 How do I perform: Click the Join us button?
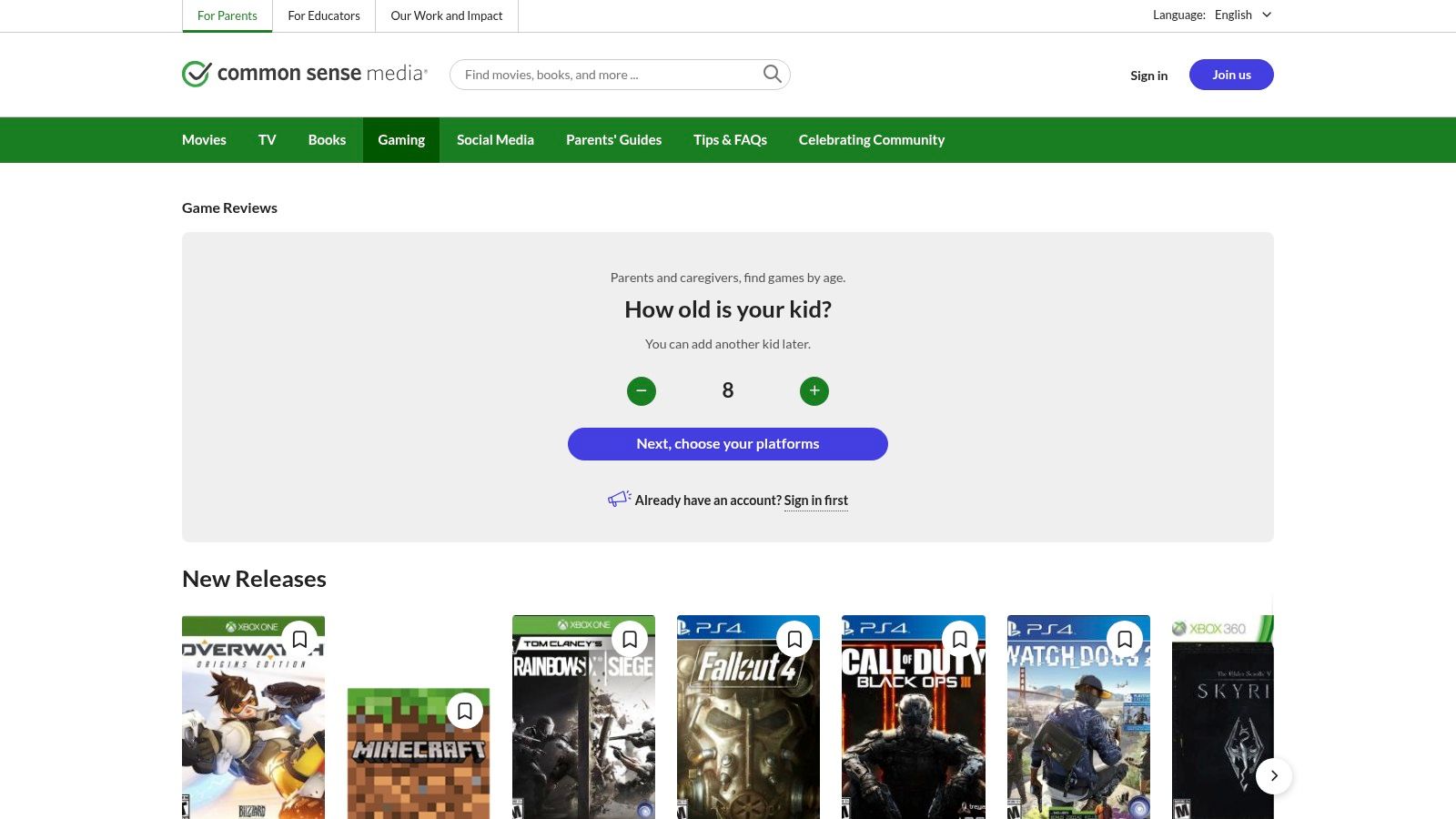tap(1231, 75)
